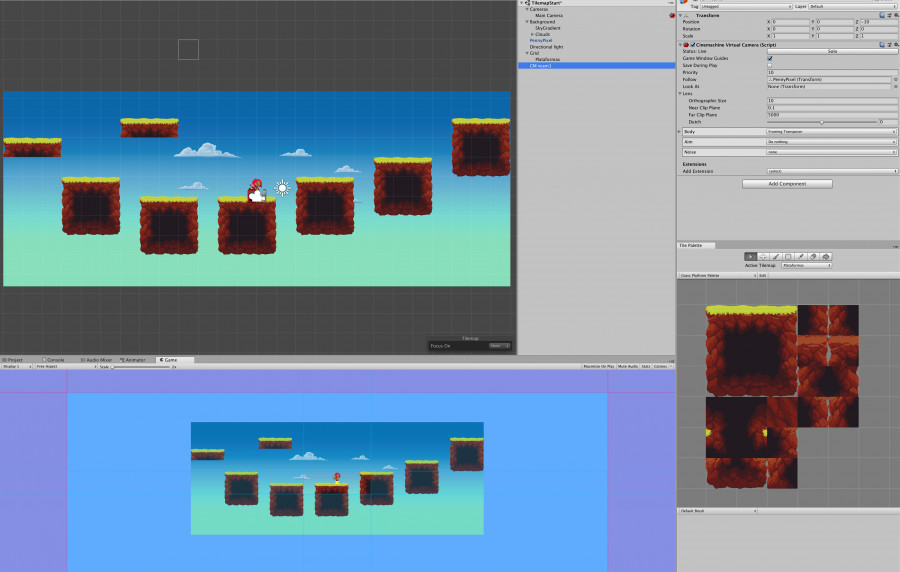The width and height of the screenshot is (900, 572).
Task: Open the Aim dropdown
Action: 831,142
